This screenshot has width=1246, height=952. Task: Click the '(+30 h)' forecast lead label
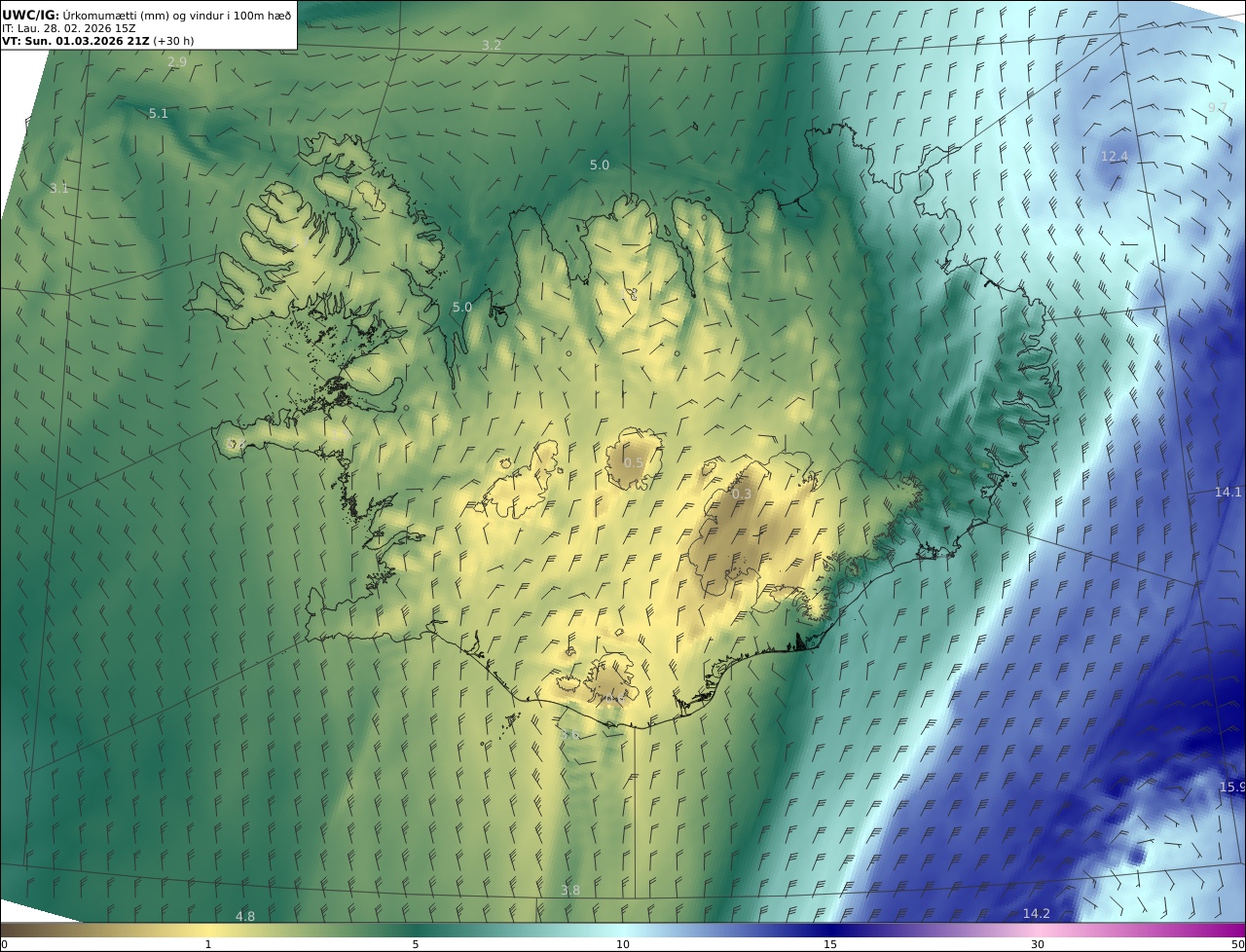coord(173,42)
